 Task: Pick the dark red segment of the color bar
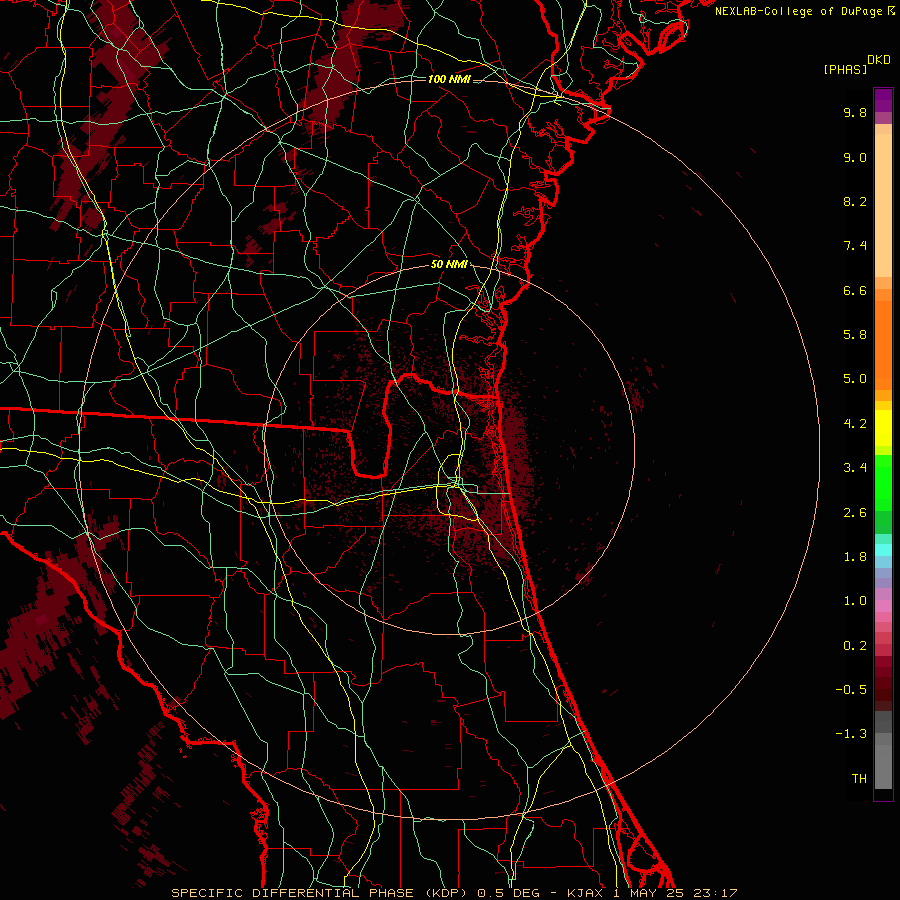(883, 683)
